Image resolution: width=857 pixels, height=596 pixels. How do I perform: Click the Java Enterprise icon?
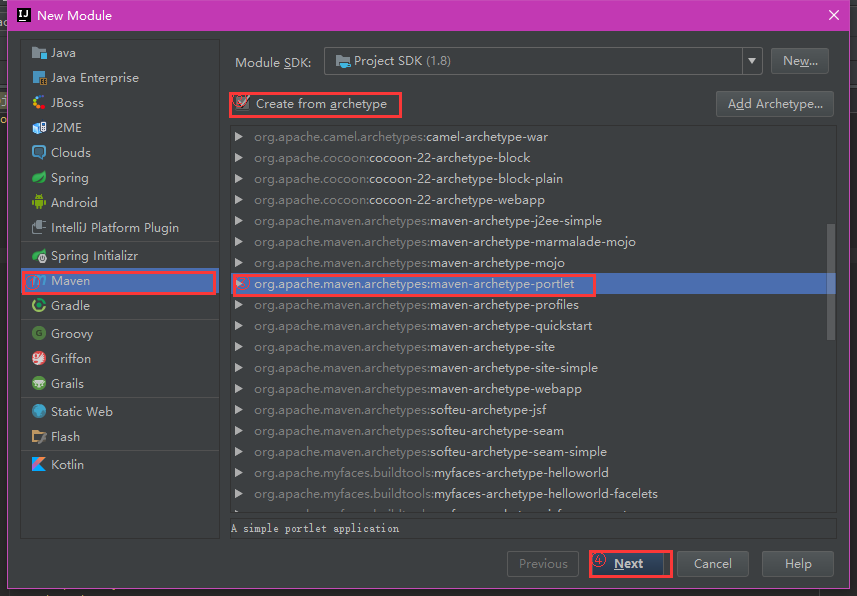[x=39, y=78]
